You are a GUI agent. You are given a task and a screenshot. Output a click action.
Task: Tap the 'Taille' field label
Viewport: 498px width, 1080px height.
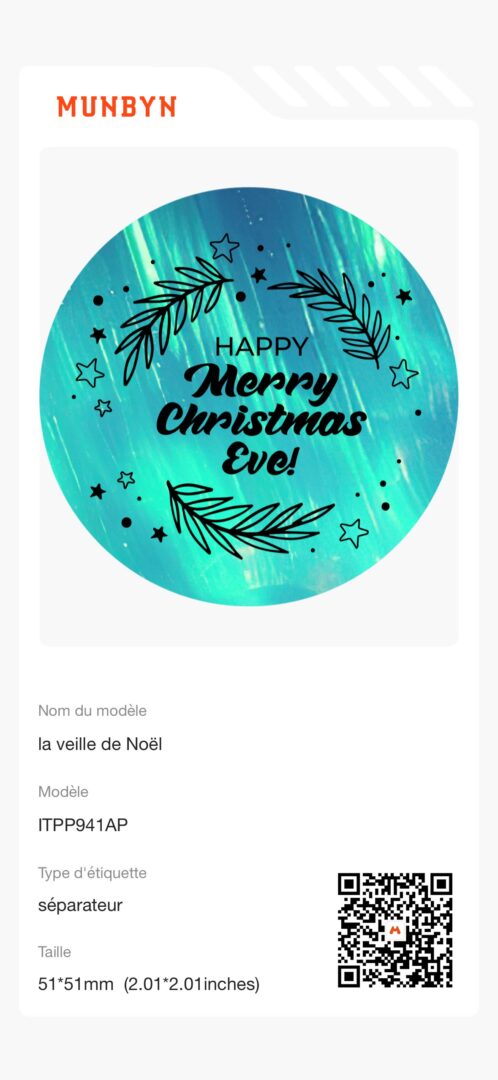pos(54,952)
